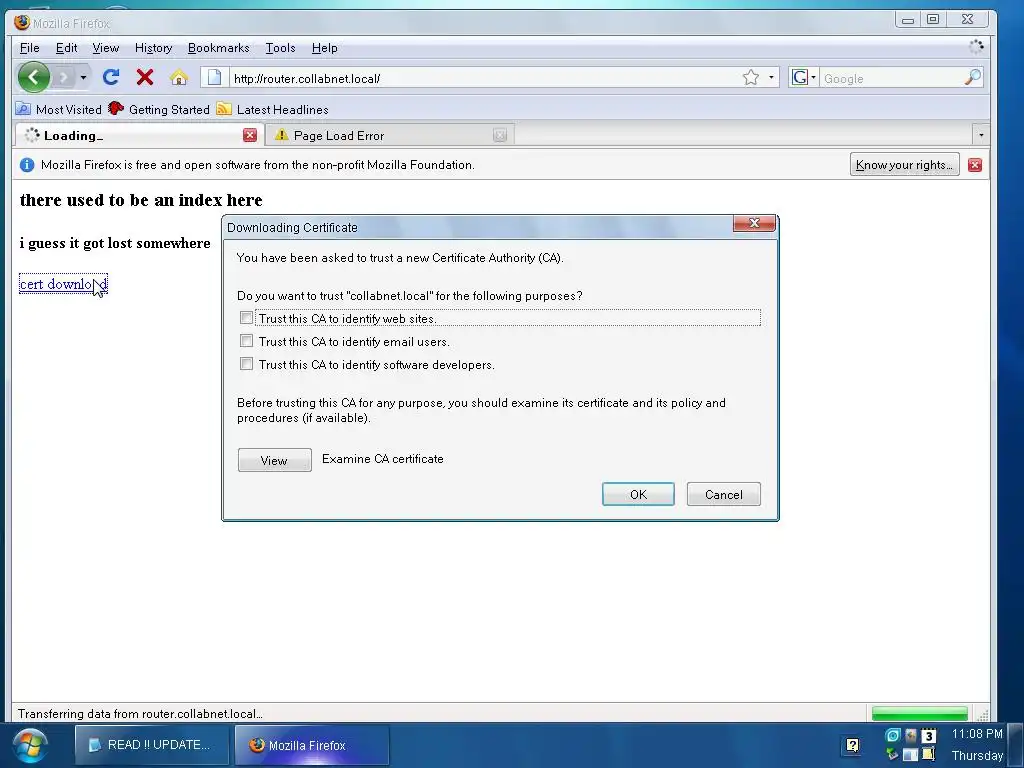Open the READ !! UPDATE taskbar item
This screenshot has width=1024, height=768.
click(x=152, y=745)
